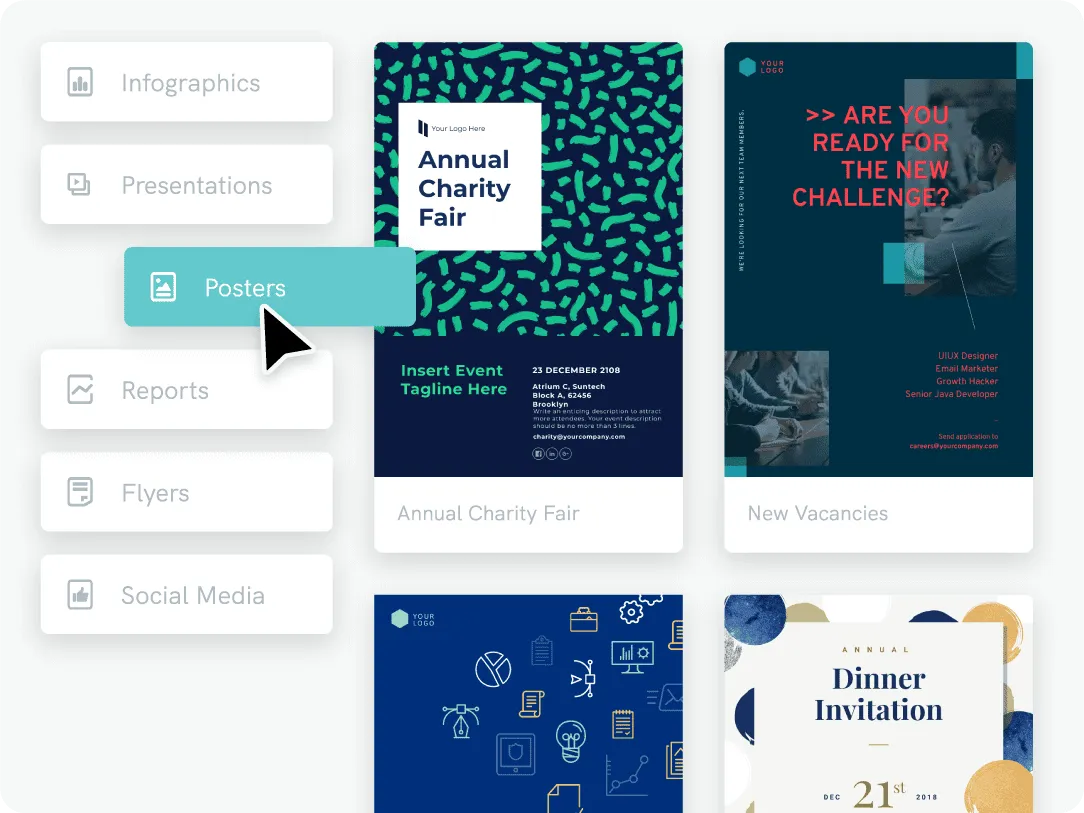Click the Posters picture icon
Image resolution: width=1084 pixels, height=813 pixels.
(163, 287)
